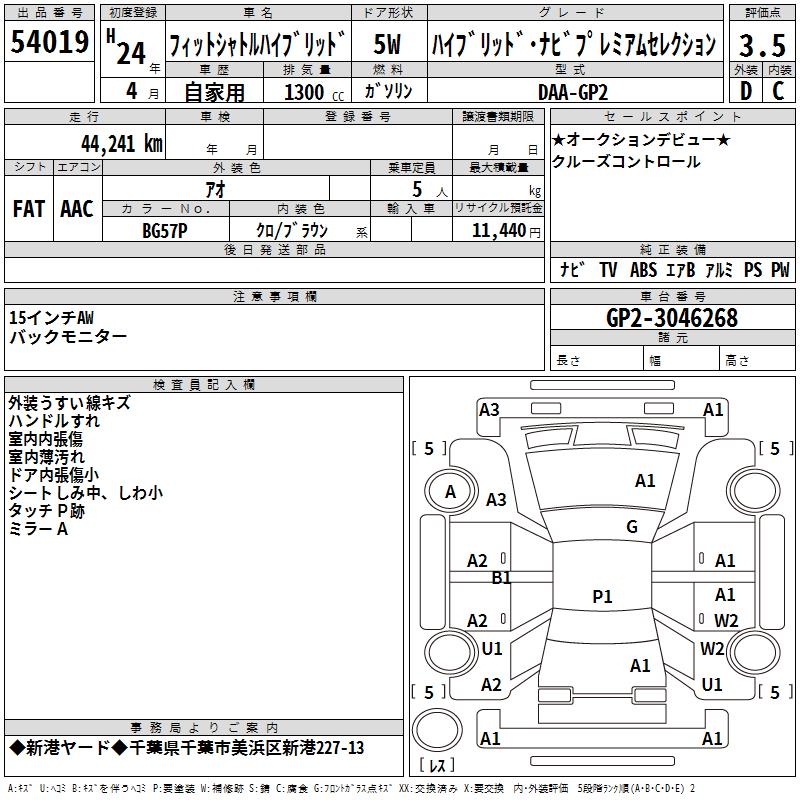Click the ABS equipment label
Screen dimensions: 800x800
tap(643, 270)
